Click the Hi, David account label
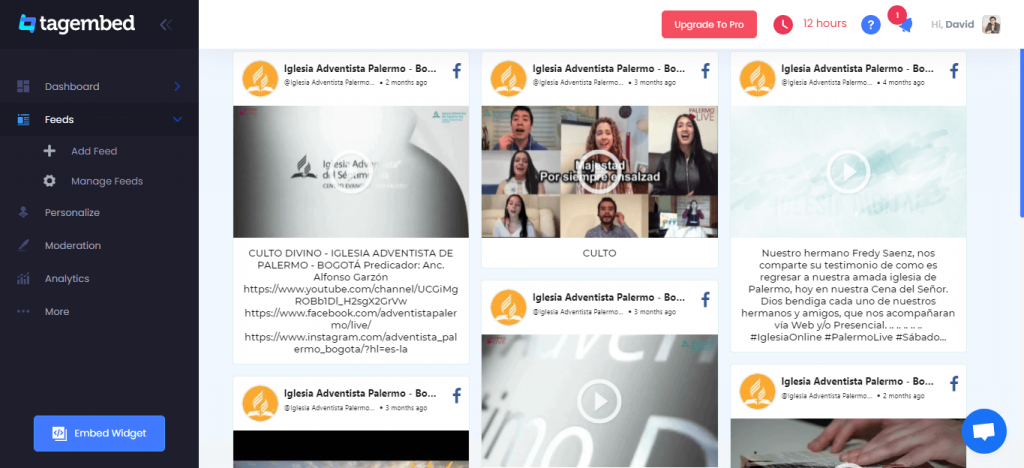The width and height of the screenshot is (1024, 468). [x=952, y=24]
